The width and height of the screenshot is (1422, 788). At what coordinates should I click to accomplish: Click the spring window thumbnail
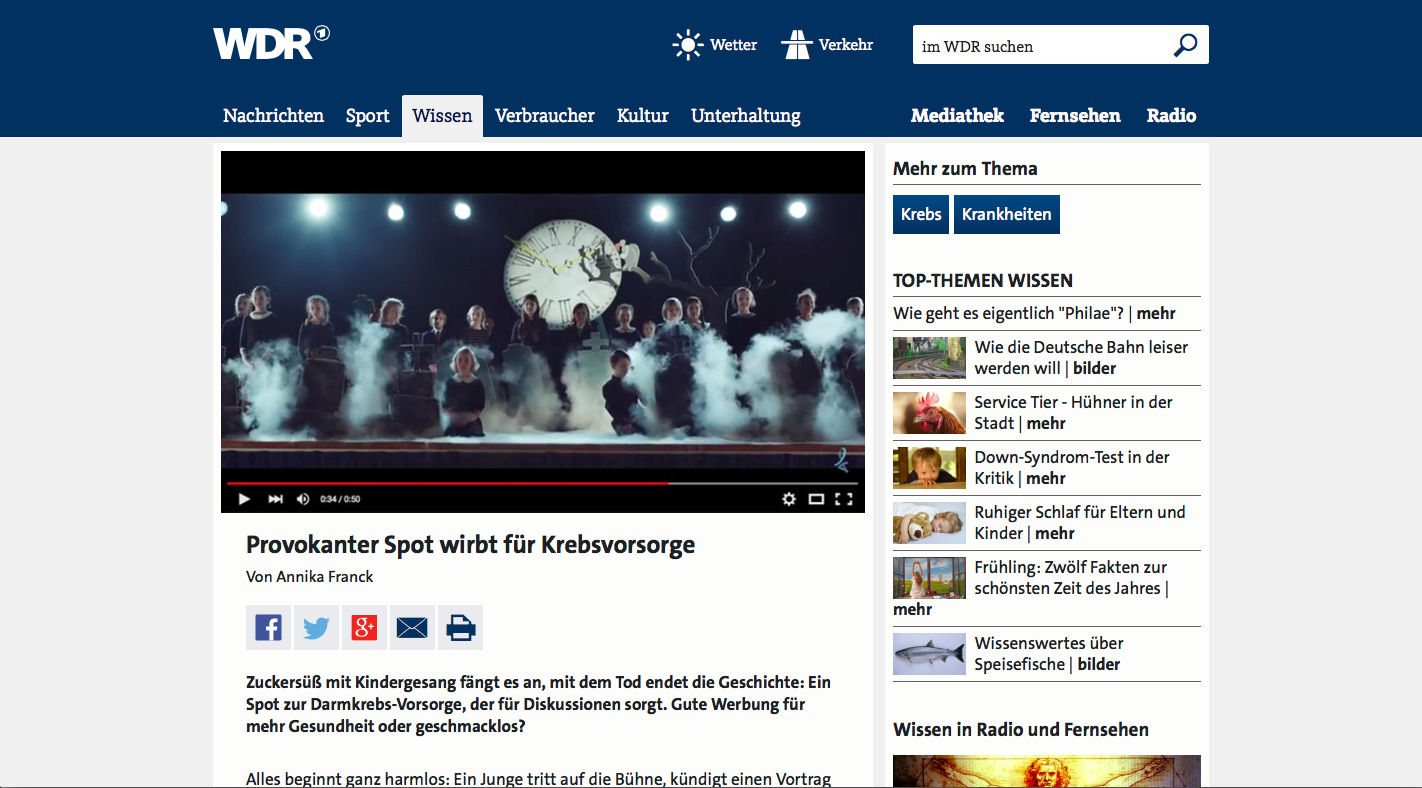(929, 578)
